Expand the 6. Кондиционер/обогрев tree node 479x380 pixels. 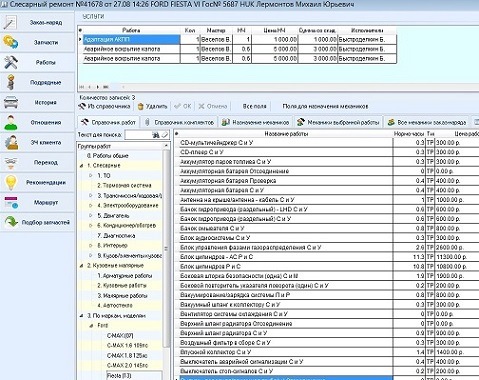pyautogui.click(x=91, y=225)
